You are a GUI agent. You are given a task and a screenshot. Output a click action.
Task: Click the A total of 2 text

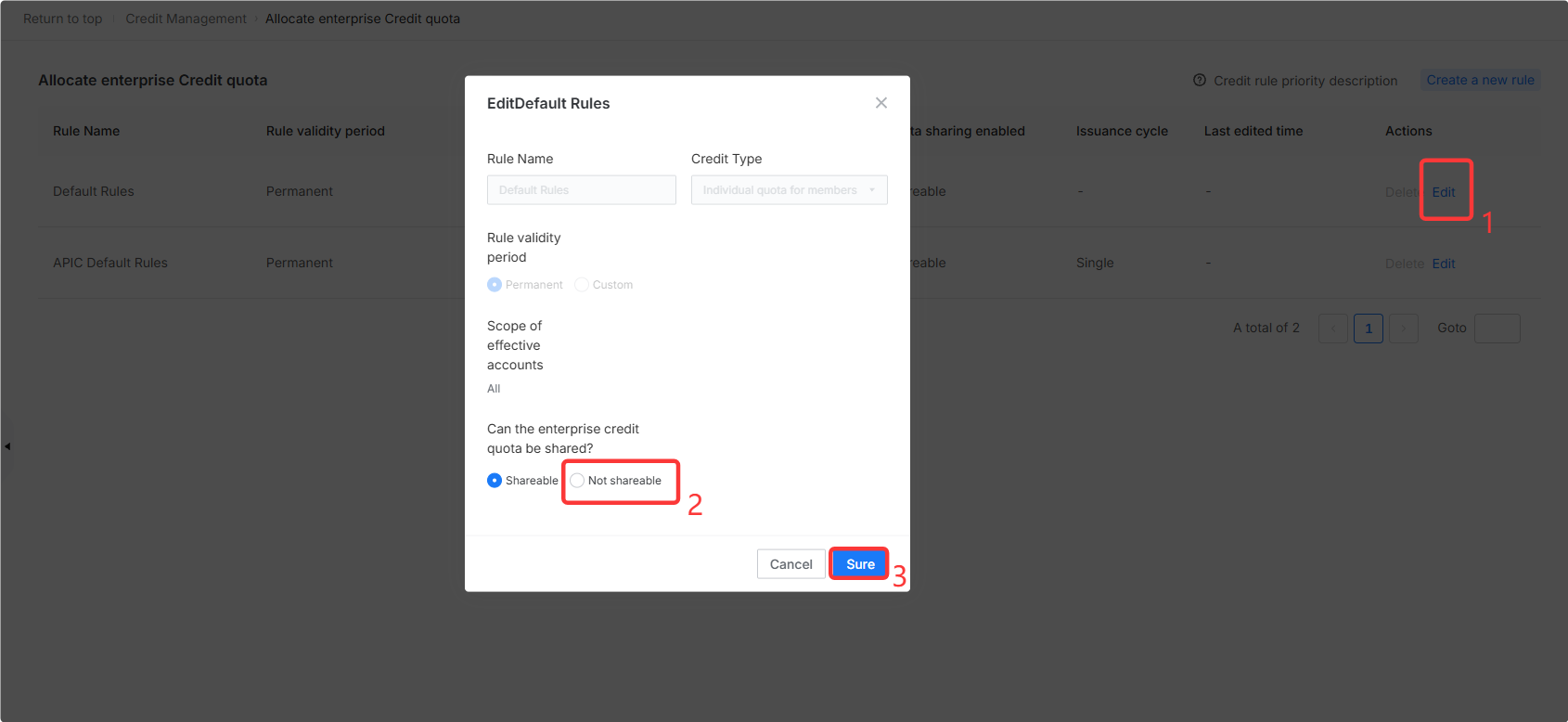point(1266,328)
